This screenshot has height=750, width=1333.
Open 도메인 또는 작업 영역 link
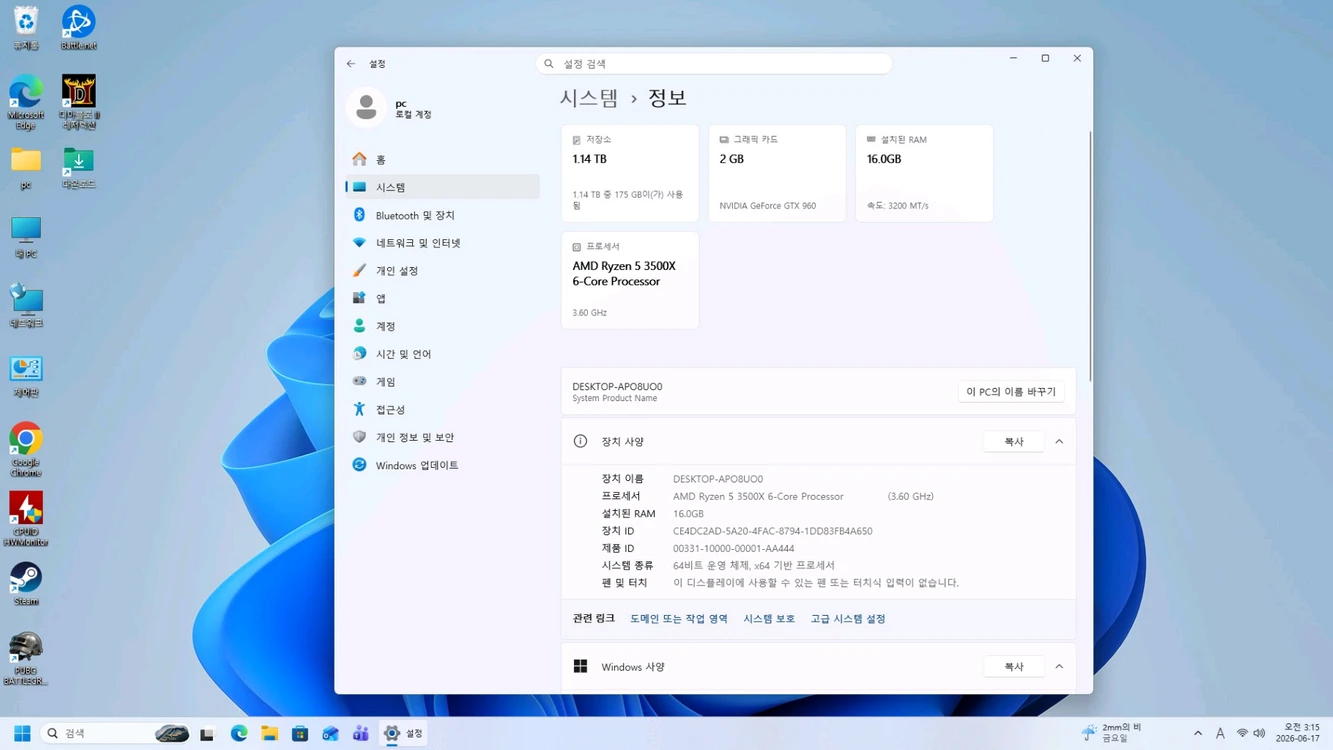coord(679,619)
